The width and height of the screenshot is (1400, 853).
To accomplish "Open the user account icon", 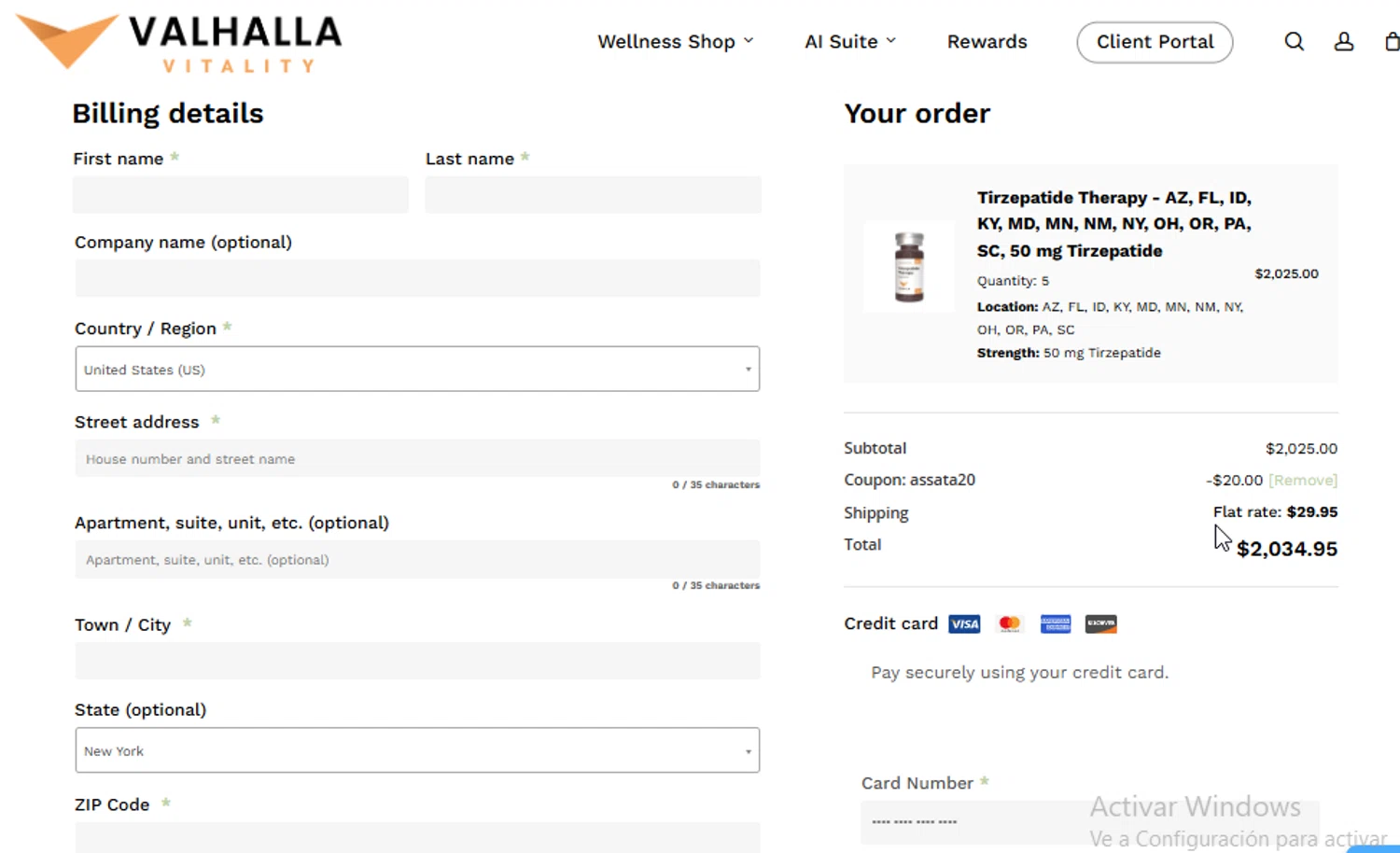I will tap(1343, 42).
